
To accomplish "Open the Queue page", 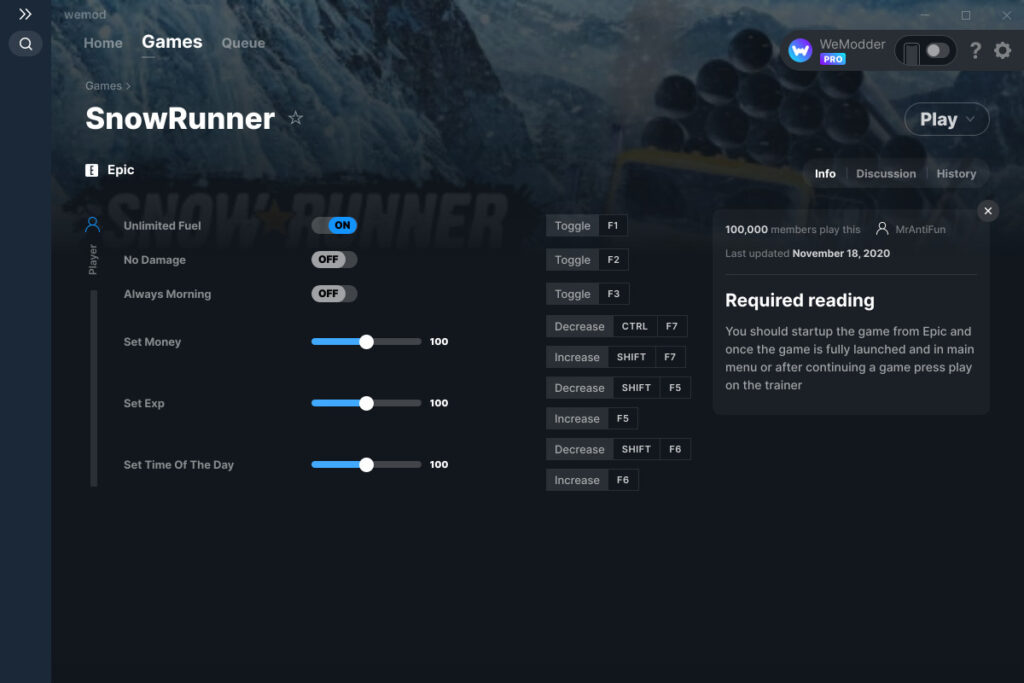I will [243, 43].
